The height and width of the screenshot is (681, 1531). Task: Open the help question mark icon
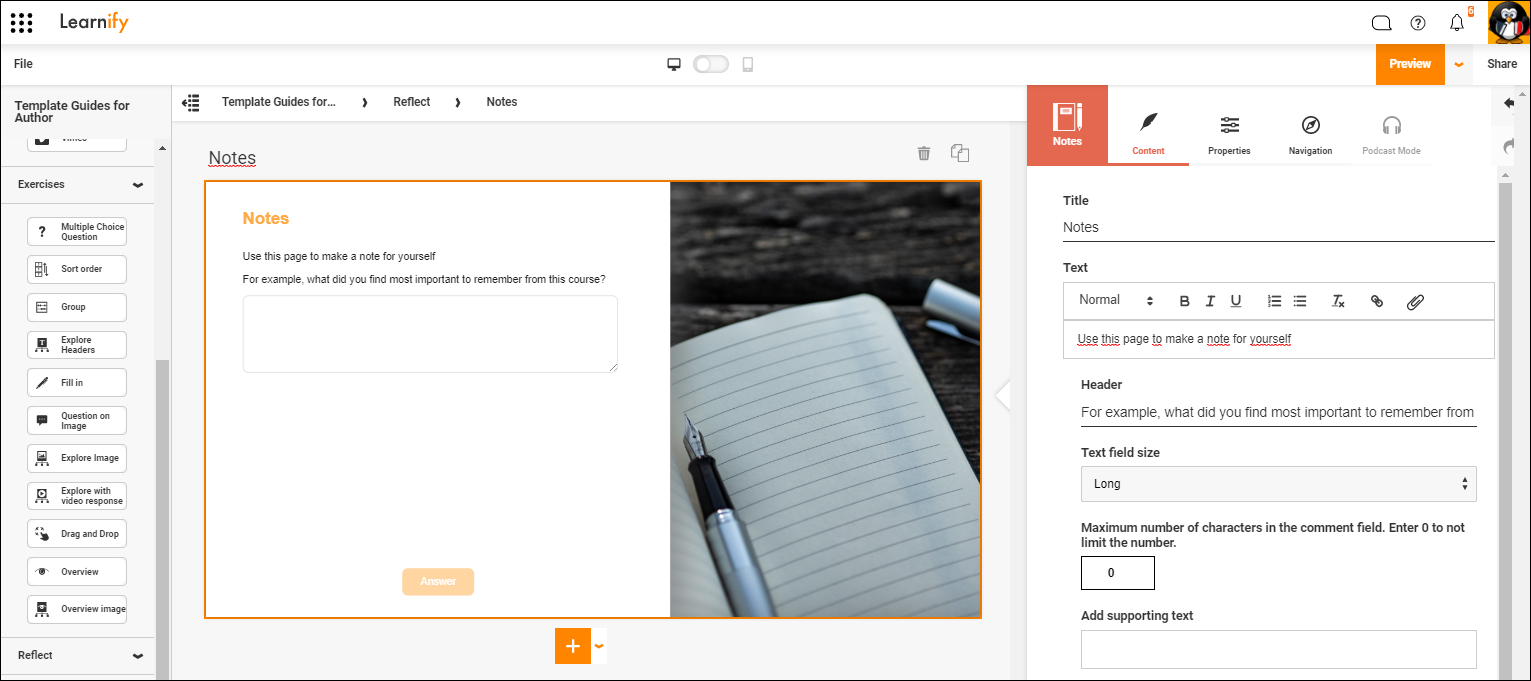(x=1418, y=23)
